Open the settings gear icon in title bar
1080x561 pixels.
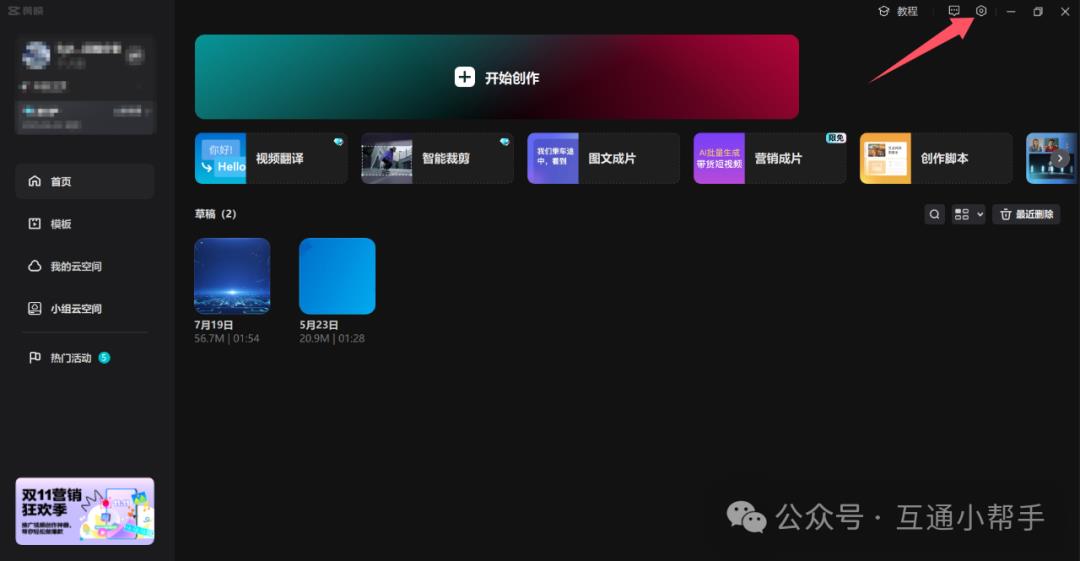(x=981, y=11)
